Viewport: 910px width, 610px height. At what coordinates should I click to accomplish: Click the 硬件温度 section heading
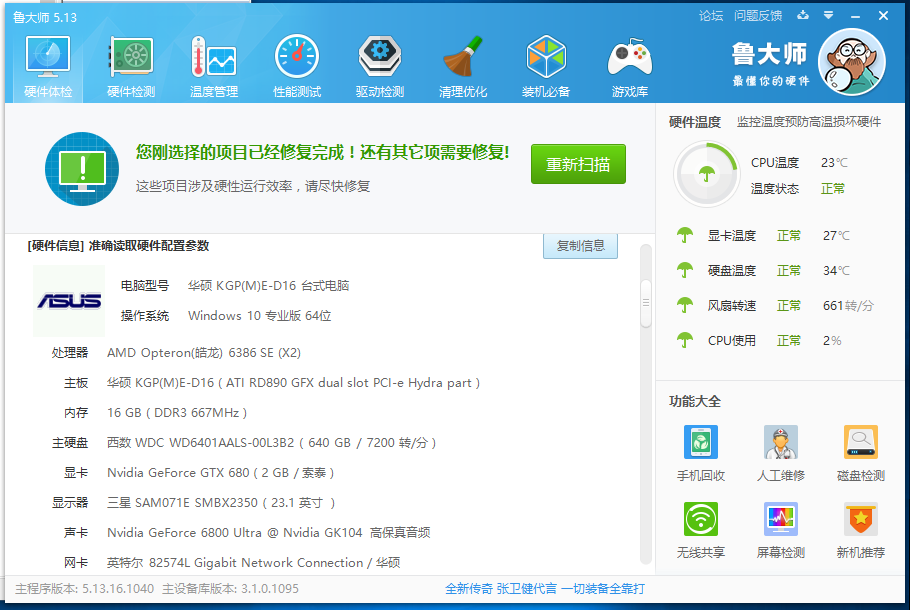[x=695, y=122]
